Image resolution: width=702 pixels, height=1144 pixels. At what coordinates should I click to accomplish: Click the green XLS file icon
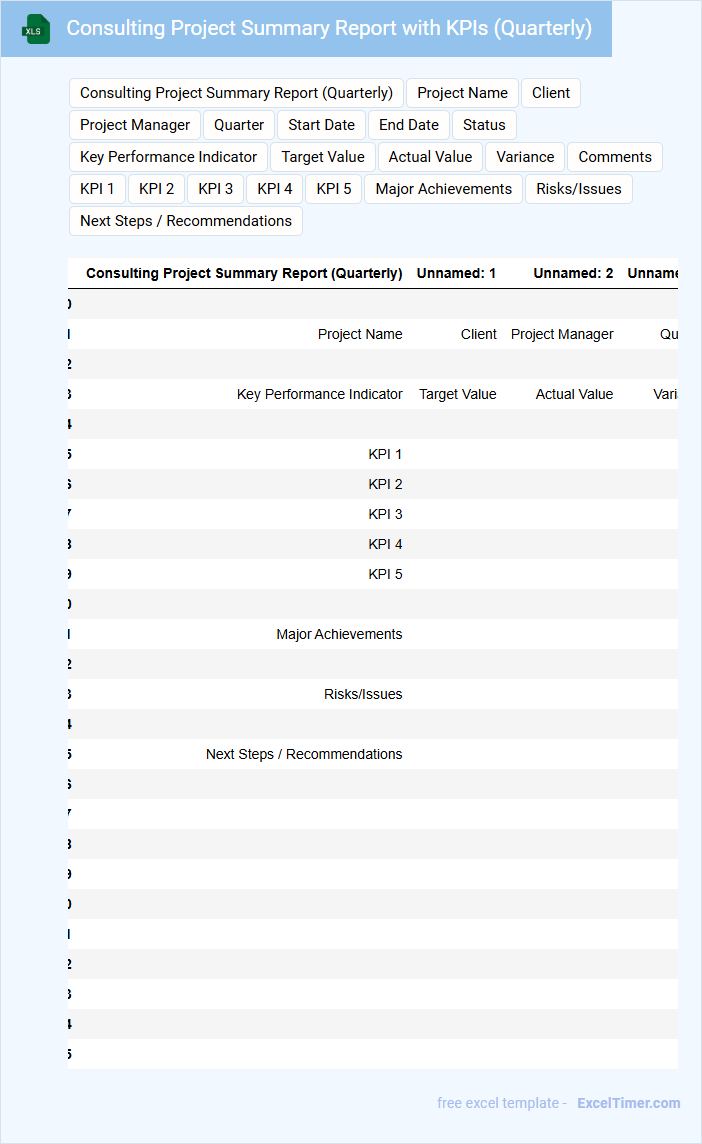click(x=36, y=29)
